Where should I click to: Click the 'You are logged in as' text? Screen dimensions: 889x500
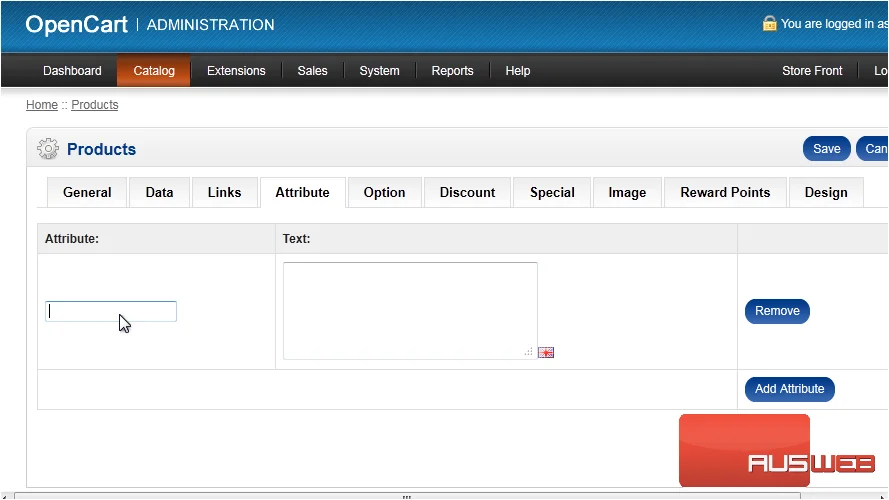[x=834, y=24]
